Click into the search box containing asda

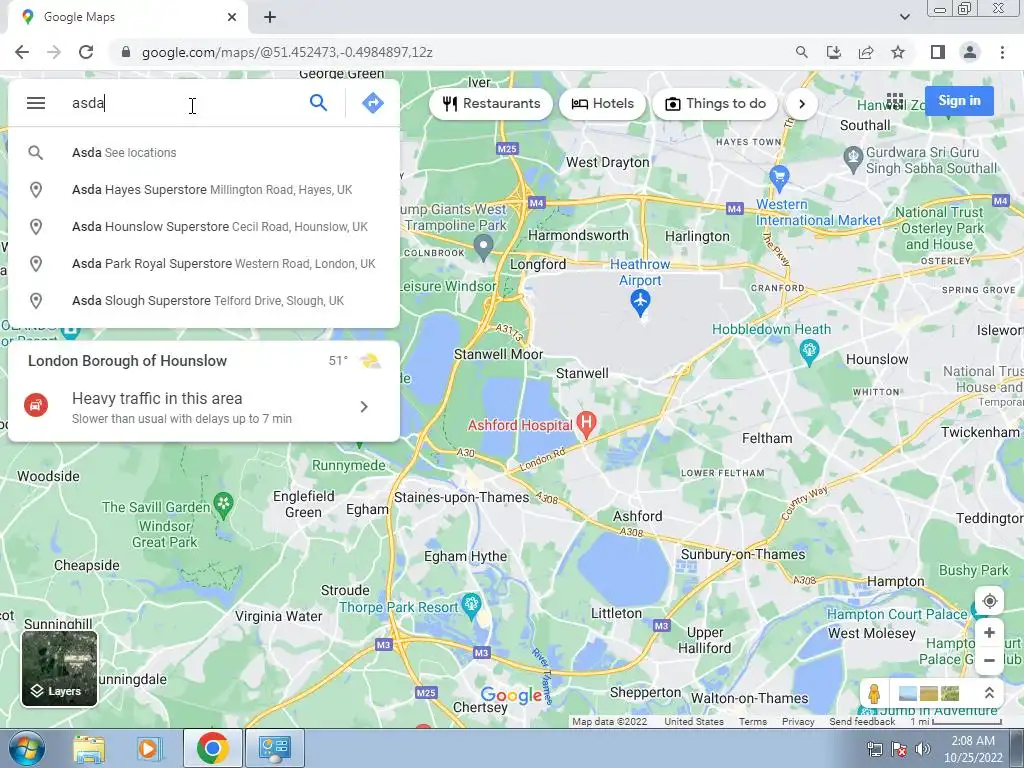(184, 103)
